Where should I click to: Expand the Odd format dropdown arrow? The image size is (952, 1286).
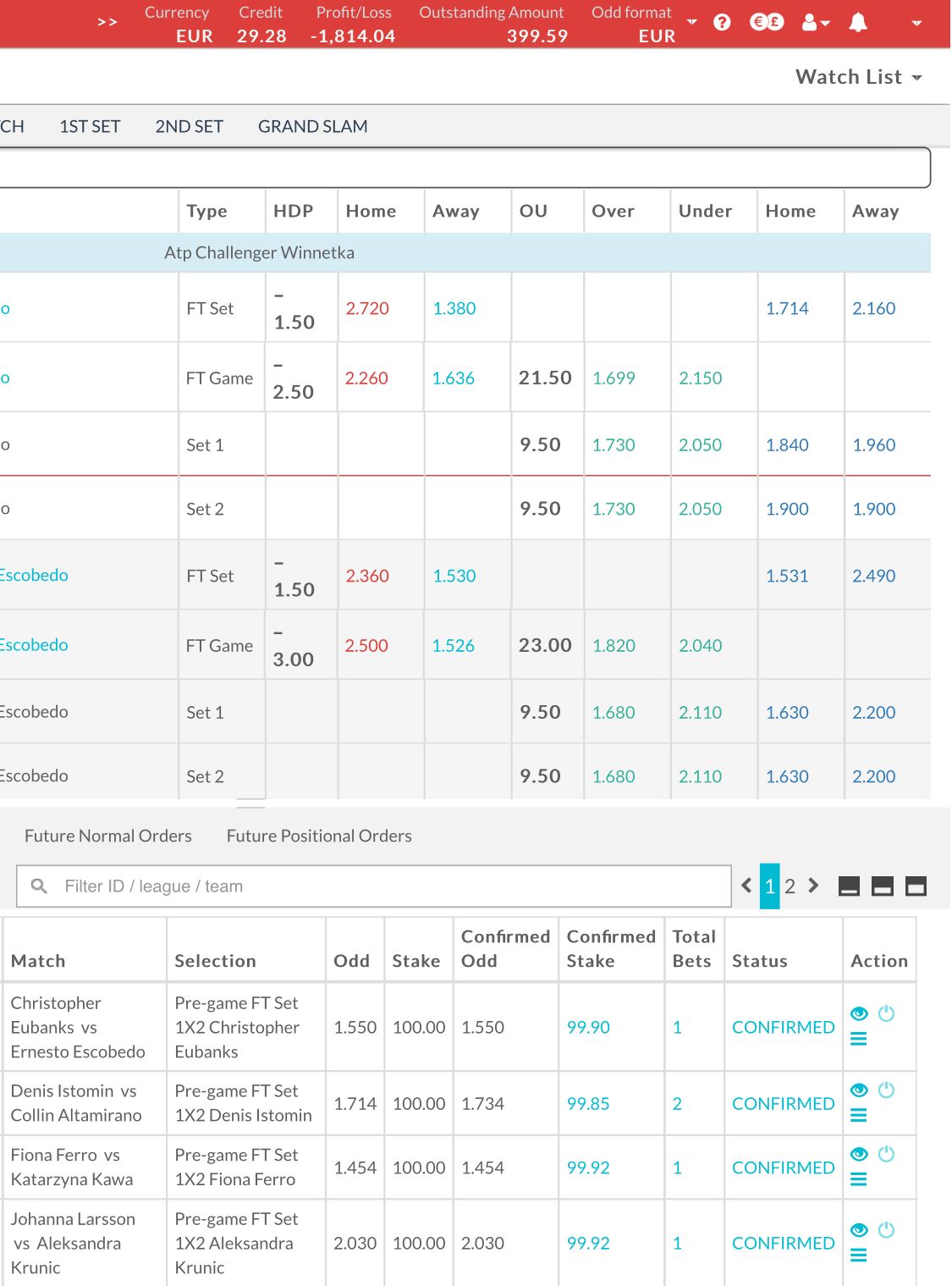[691, 22]
